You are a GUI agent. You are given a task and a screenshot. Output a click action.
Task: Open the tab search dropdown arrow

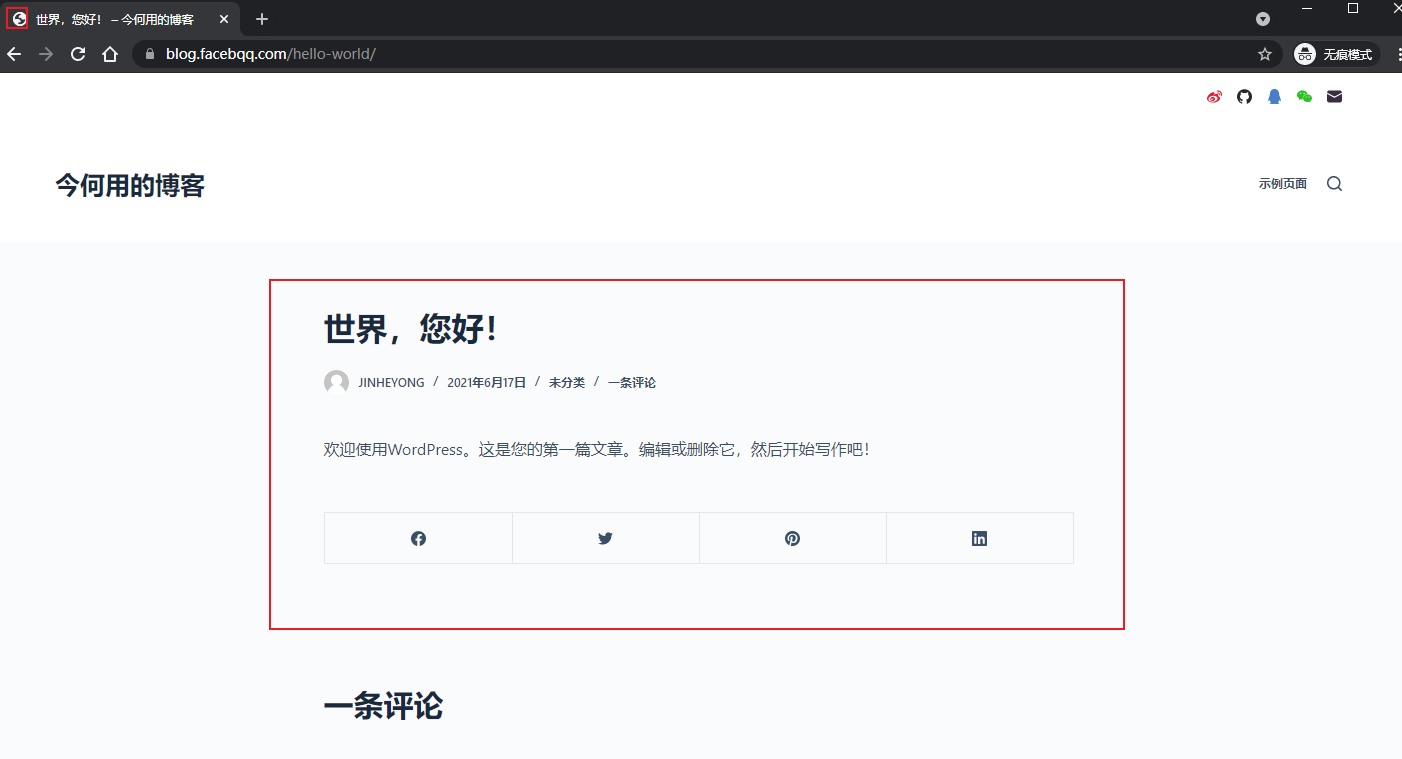tap(1263, 19)
